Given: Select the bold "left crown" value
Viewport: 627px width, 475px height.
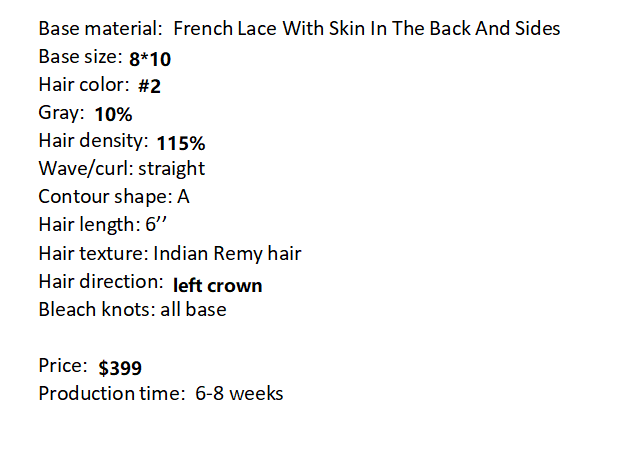Looking at the screenshot, I should point(217,285).
